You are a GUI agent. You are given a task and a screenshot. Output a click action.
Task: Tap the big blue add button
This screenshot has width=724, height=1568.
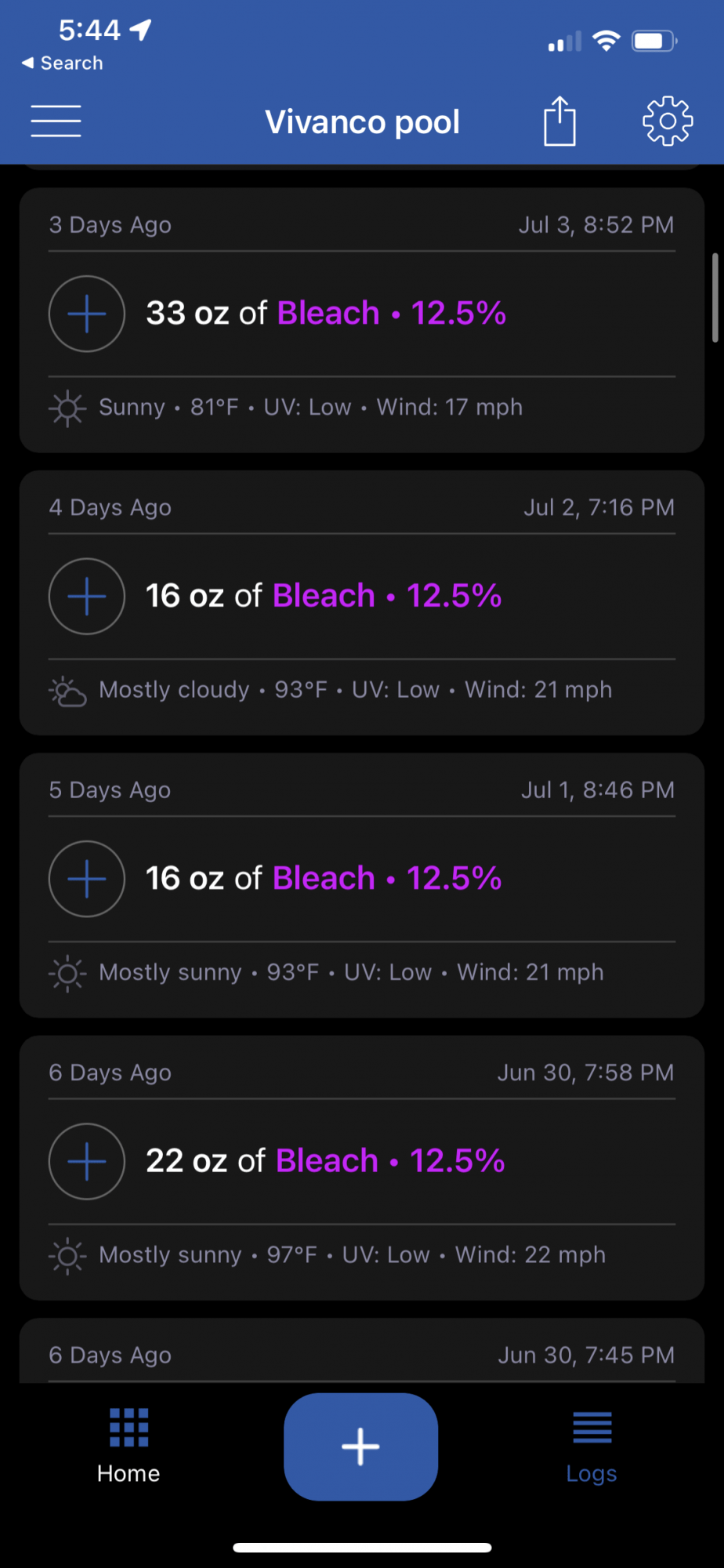[x=360, y=1446]
